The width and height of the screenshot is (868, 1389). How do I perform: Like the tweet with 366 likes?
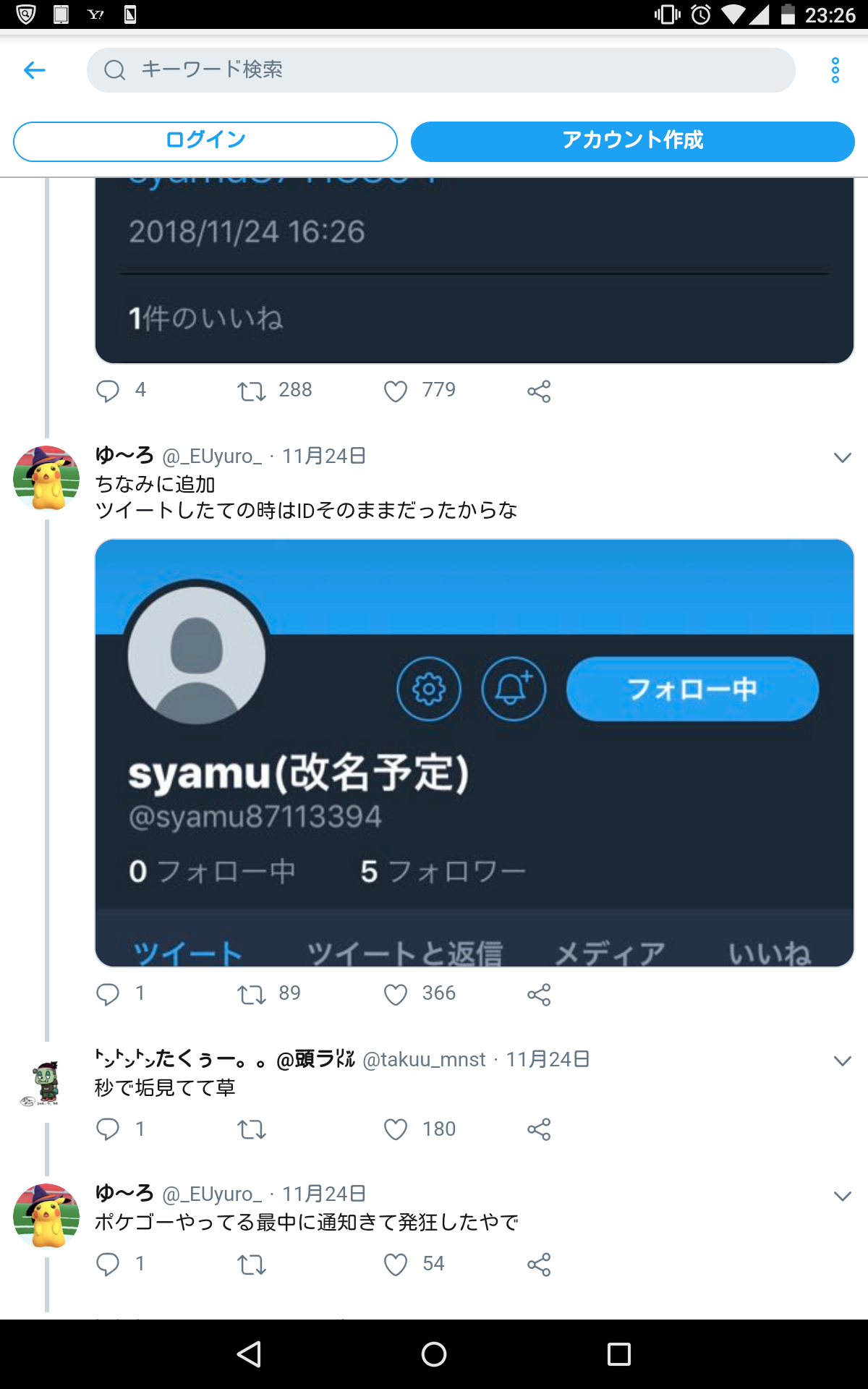(396, 995)
